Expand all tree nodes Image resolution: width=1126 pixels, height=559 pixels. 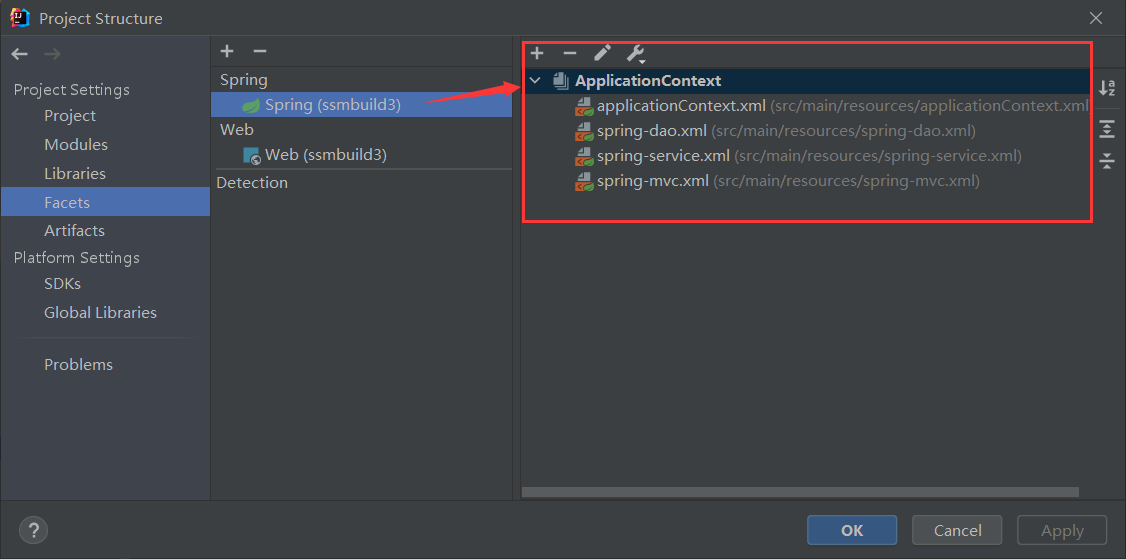pos(1107,129)
